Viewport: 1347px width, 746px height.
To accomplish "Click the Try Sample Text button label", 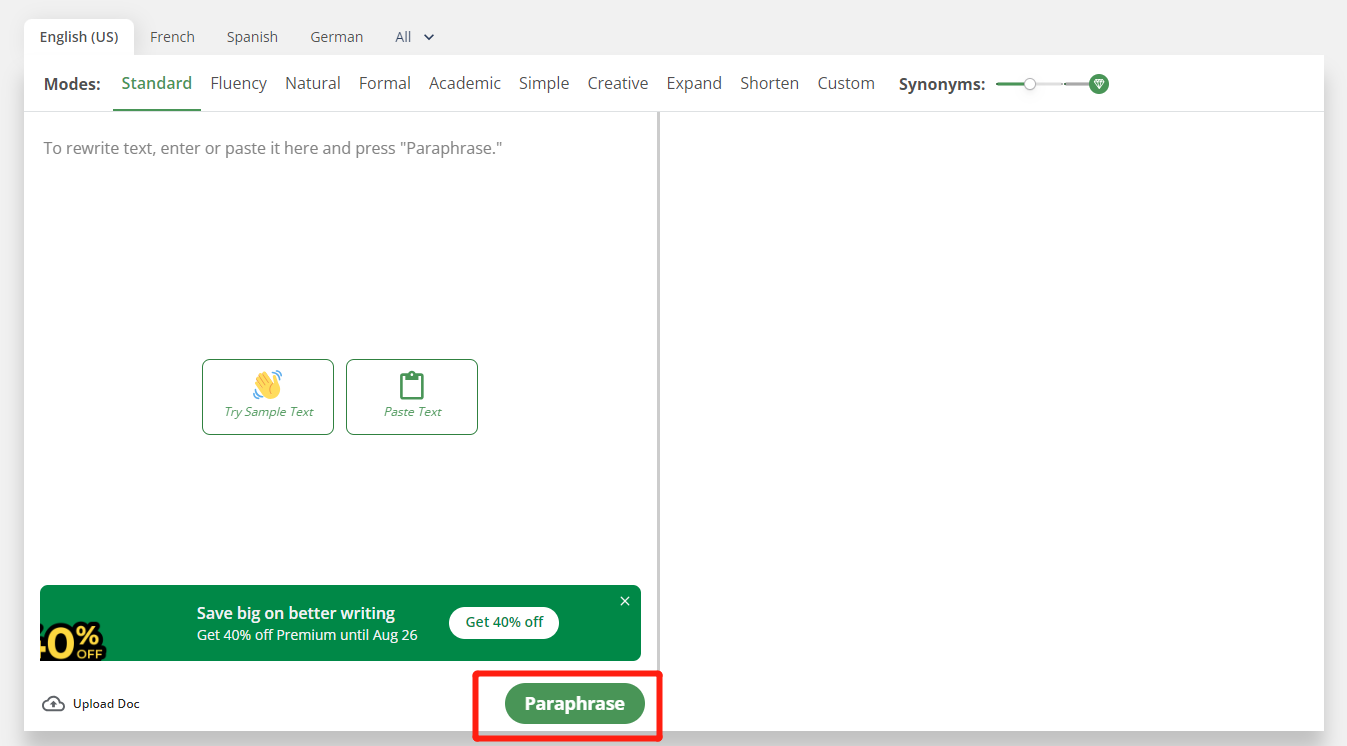I will (268, 412).
